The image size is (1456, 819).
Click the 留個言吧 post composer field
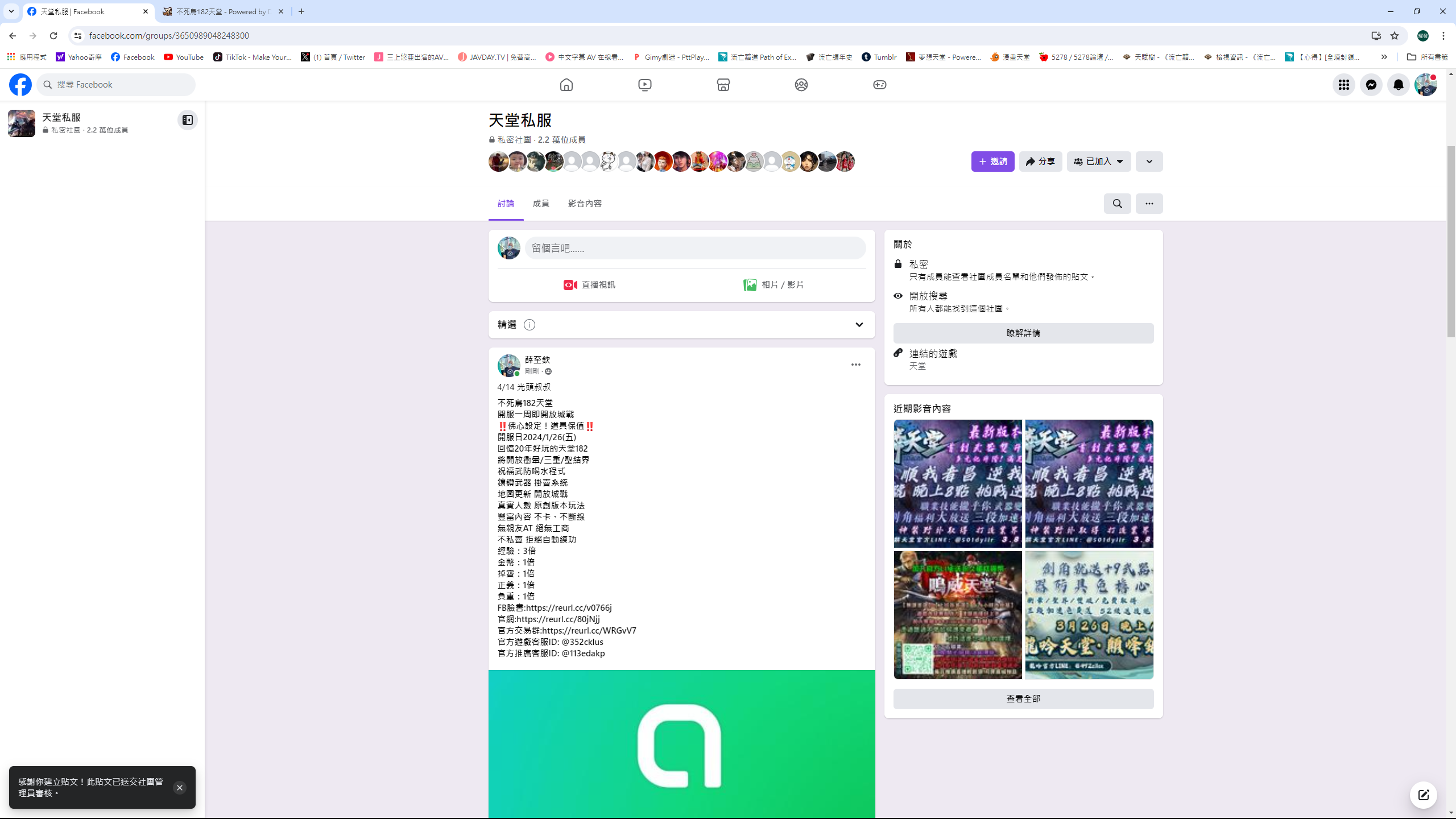[695, 248]
